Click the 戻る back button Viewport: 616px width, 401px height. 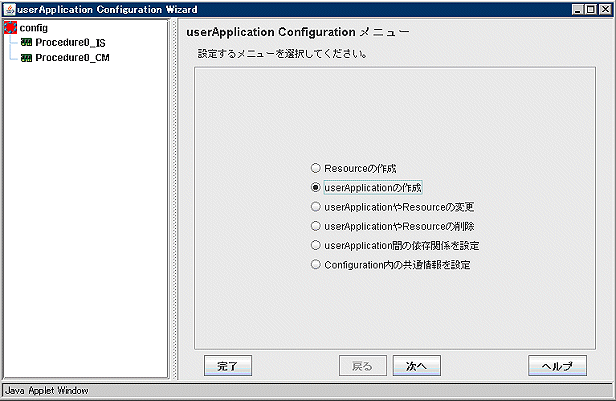click(x=363, y=366)
